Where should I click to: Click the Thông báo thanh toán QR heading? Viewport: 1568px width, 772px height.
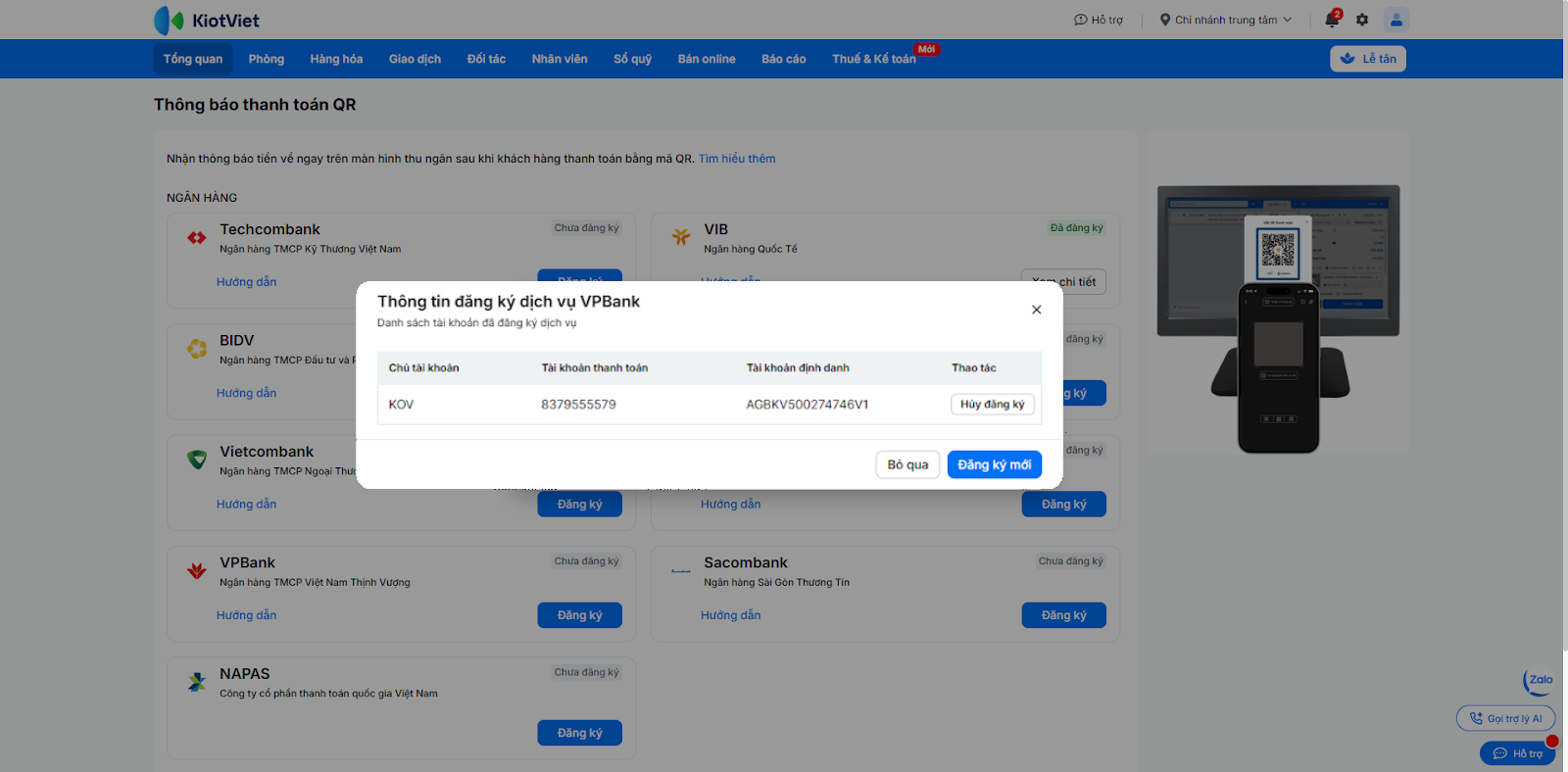point(255,105)
